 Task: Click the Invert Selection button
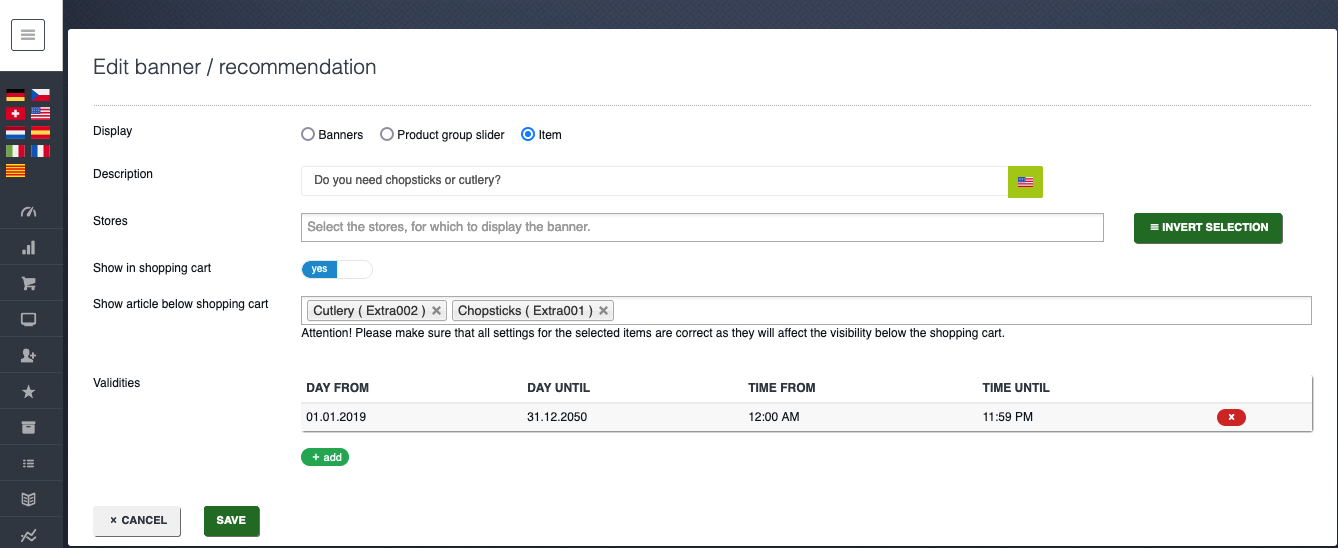pos(1208,228)
